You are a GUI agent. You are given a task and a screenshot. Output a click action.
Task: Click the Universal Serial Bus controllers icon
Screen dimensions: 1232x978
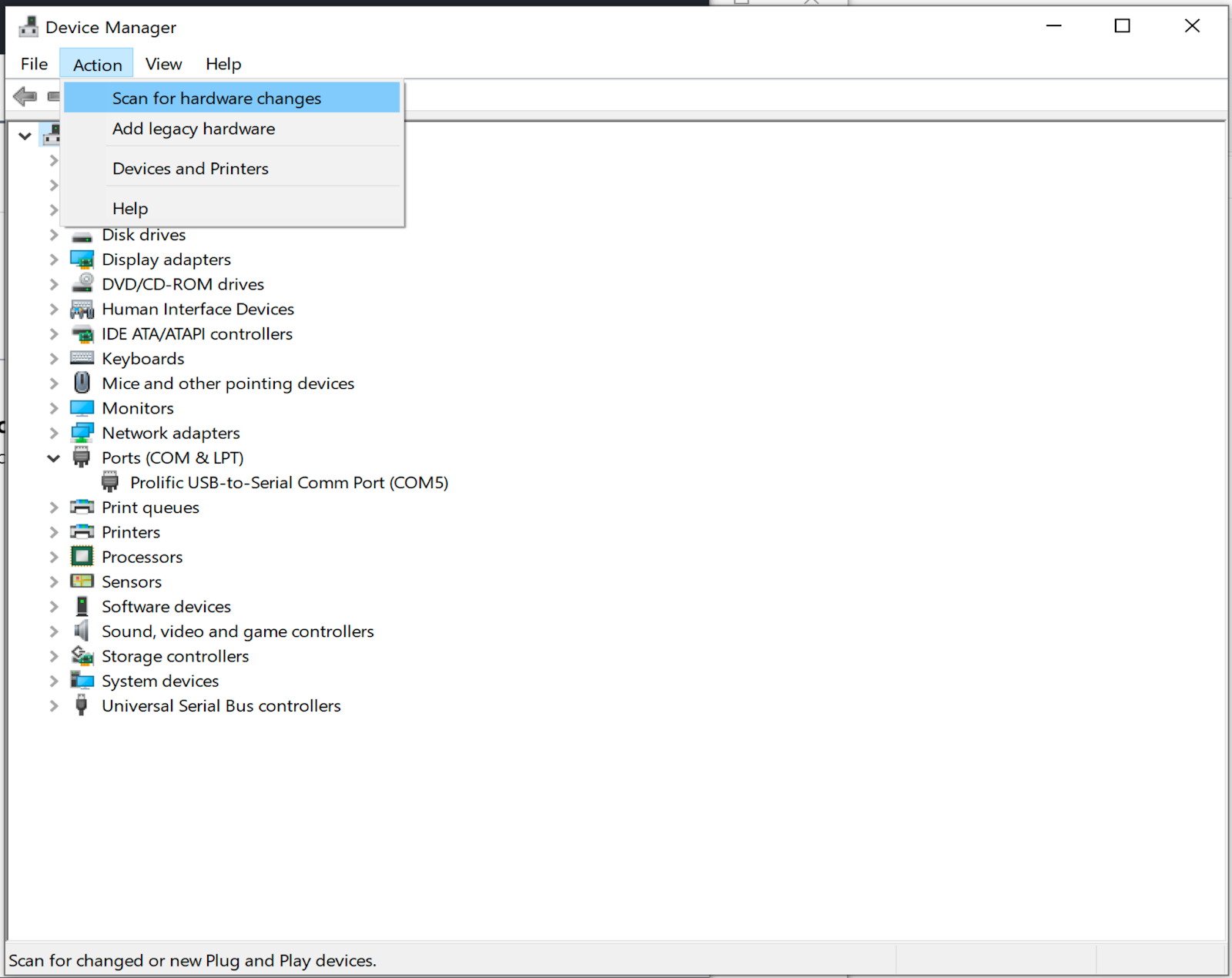(x=82, y=705)
